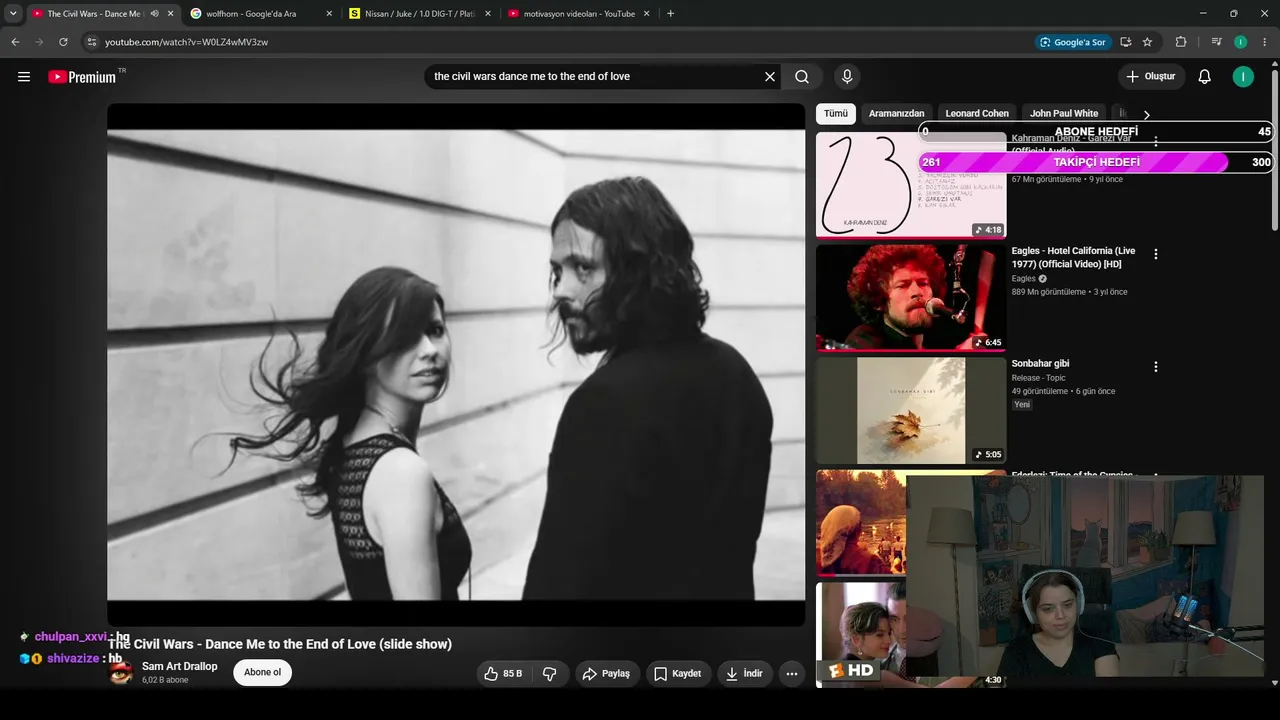This screenshot has height=720, width=1280.
Task: Save the video with Kaydet
Action: (x=678, y=674)
